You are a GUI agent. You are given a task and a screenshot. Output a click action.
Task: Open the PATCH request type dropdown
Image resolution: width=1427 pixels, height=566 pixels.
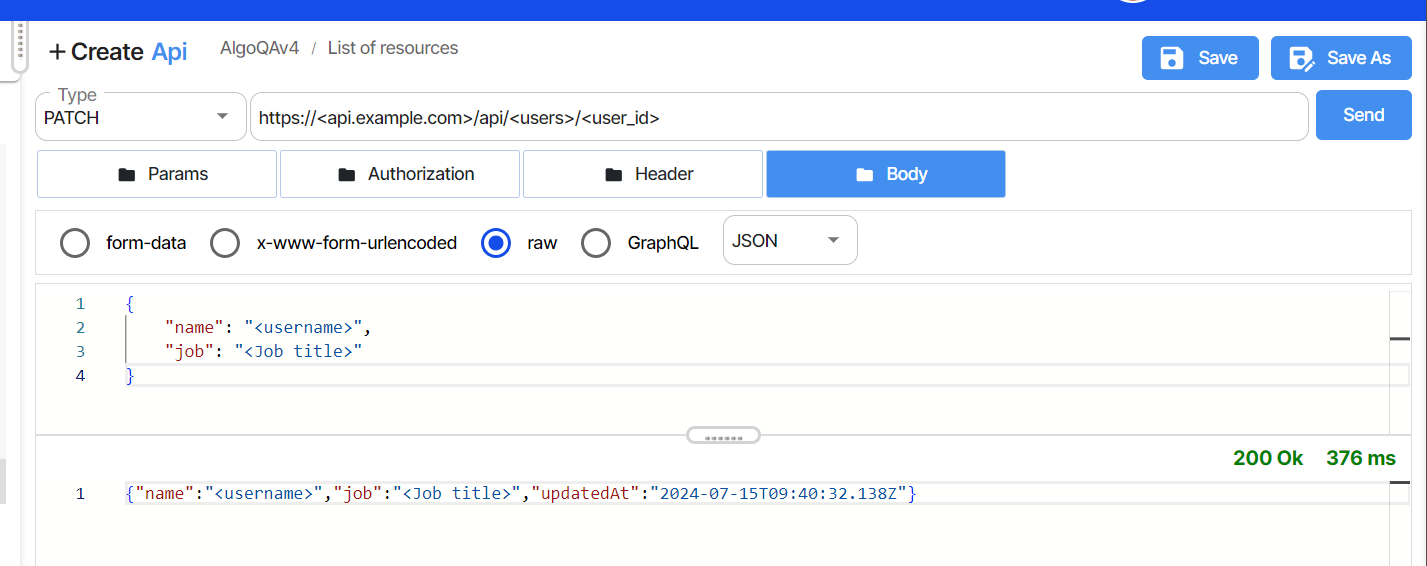(141, 117)
